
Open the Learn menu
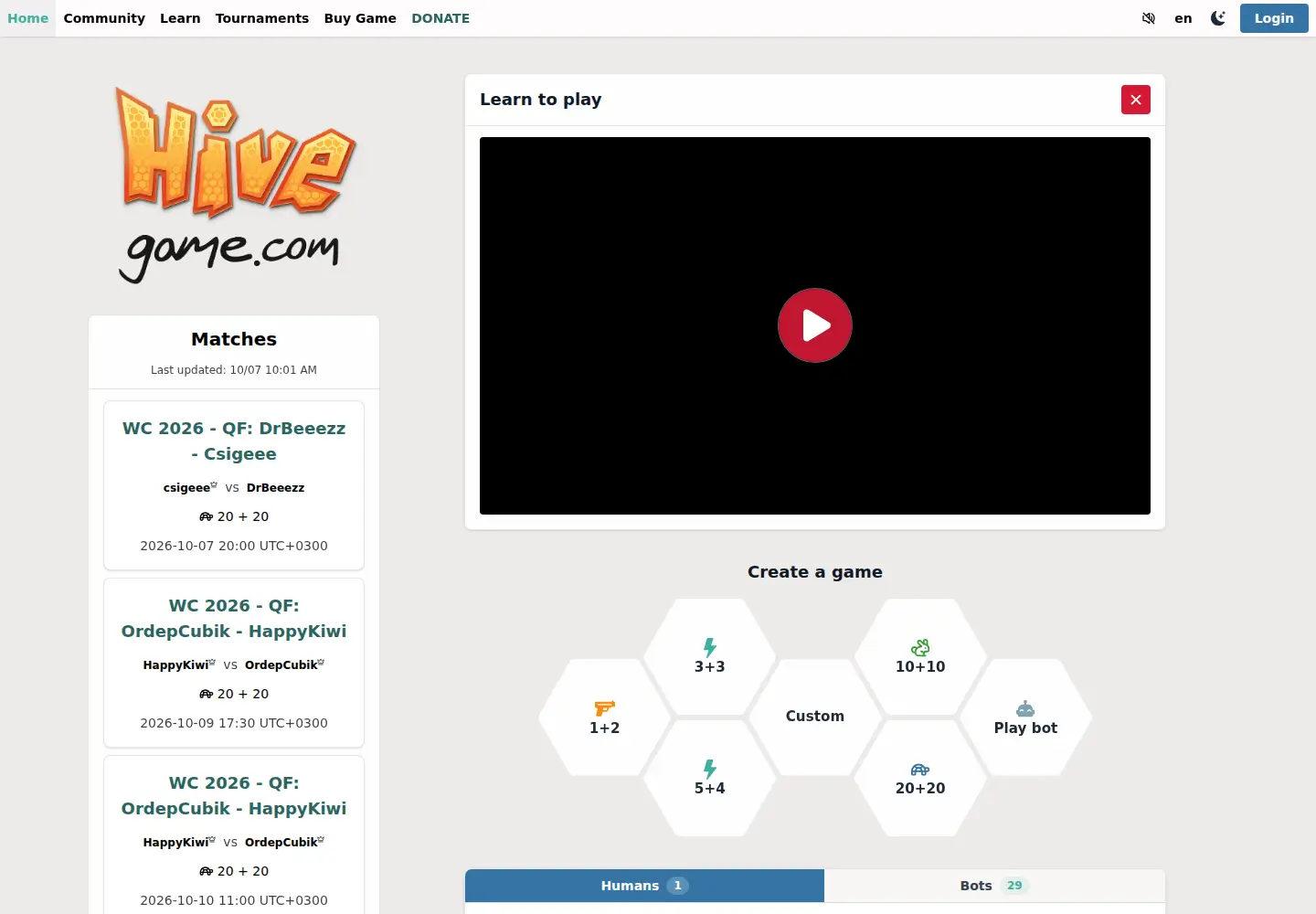pos(180,18)
